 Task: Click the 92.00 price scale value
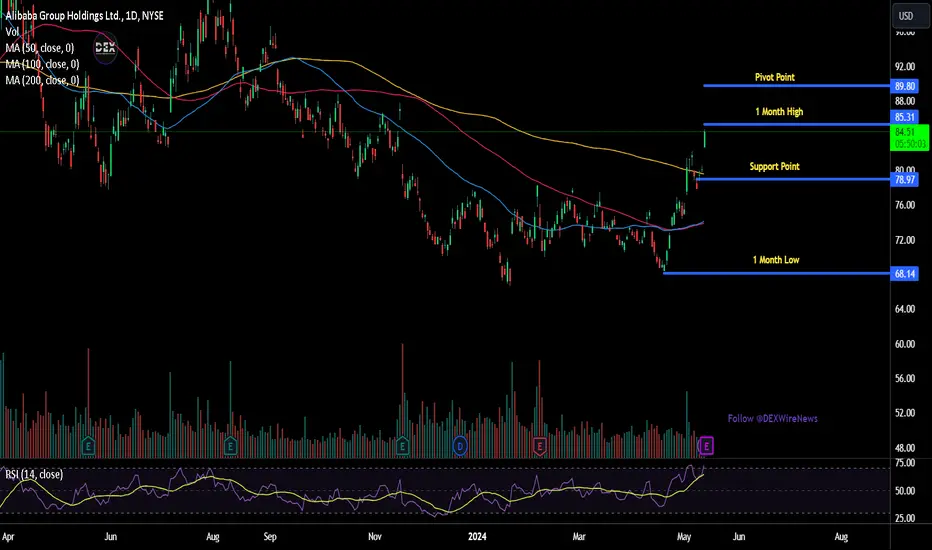coord(905,67)
